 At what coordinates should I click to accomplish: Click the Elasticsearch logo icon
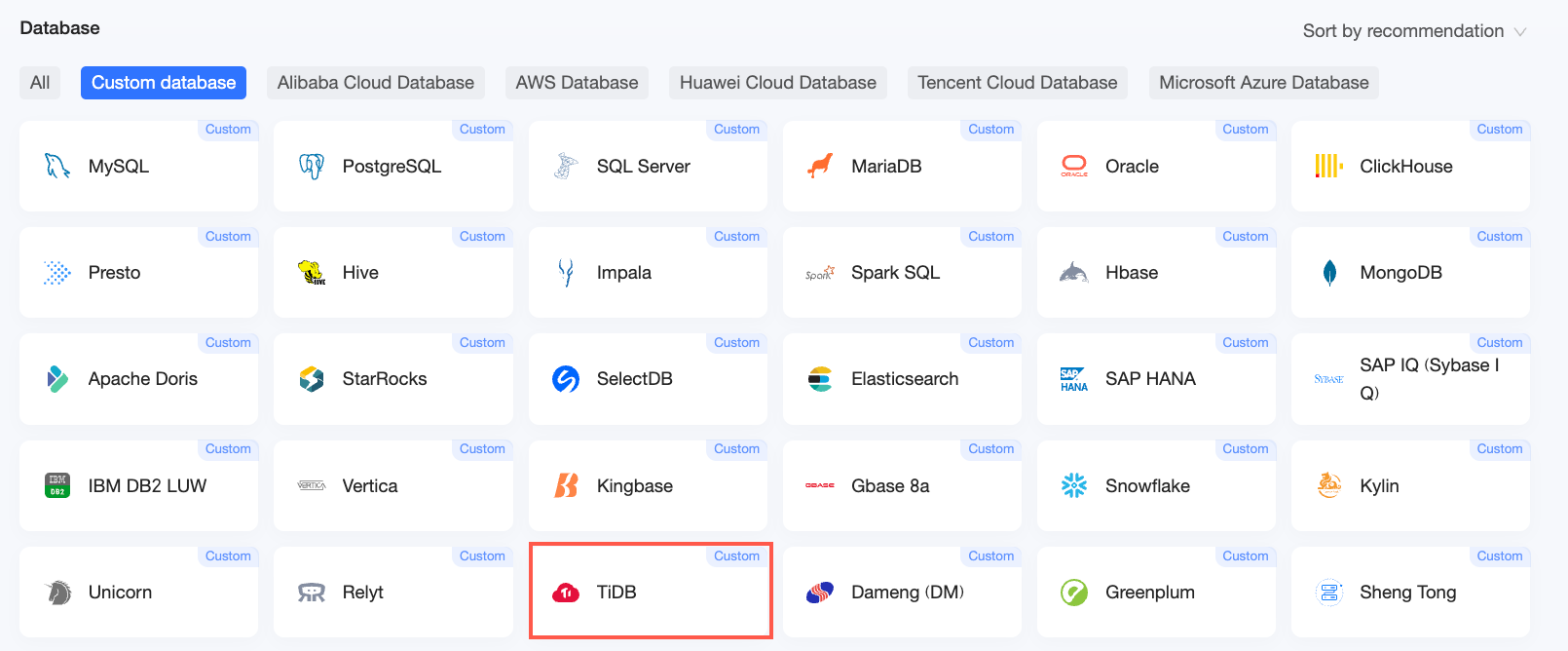tap(820, 379)
